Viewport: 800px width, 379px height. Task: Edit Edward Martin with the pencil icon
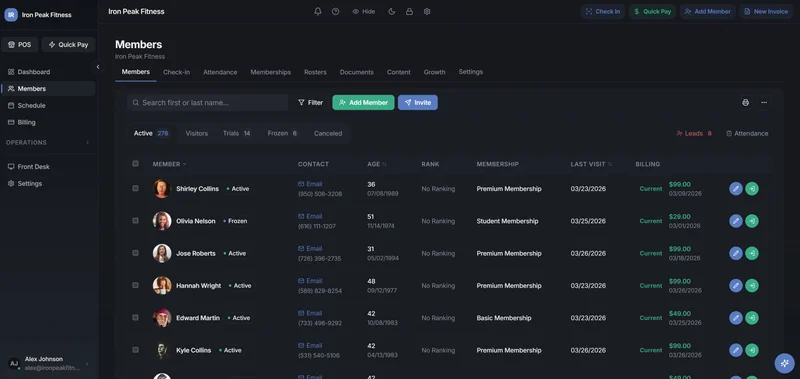[x=735, y=318]
